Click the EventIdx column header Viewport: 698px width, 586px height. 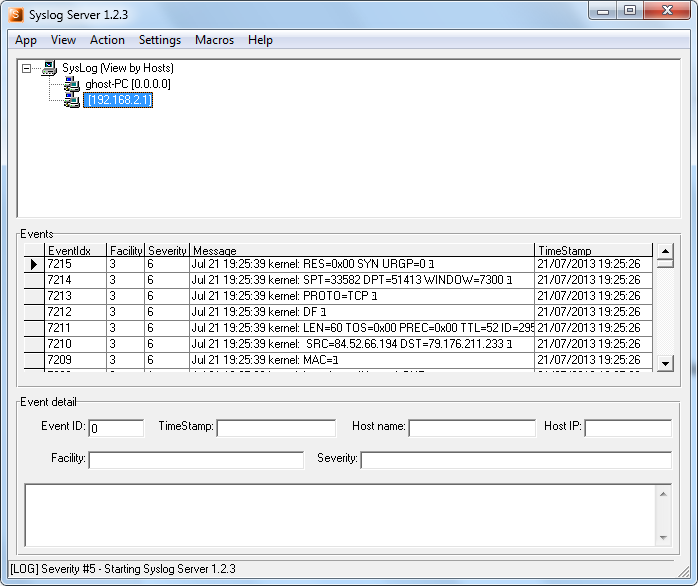click(x=76, y=250)
